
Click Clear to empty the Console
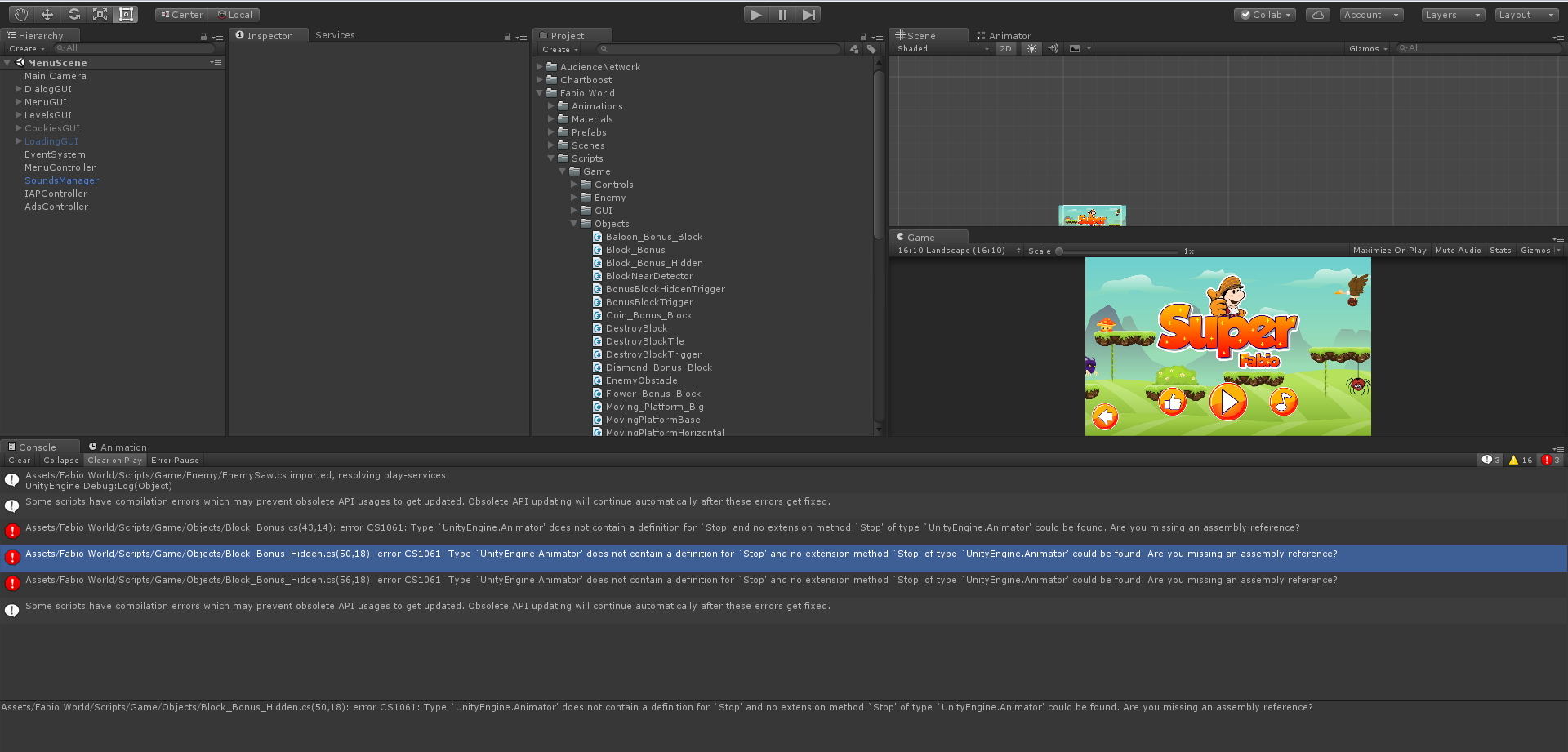tap(18, 460)
